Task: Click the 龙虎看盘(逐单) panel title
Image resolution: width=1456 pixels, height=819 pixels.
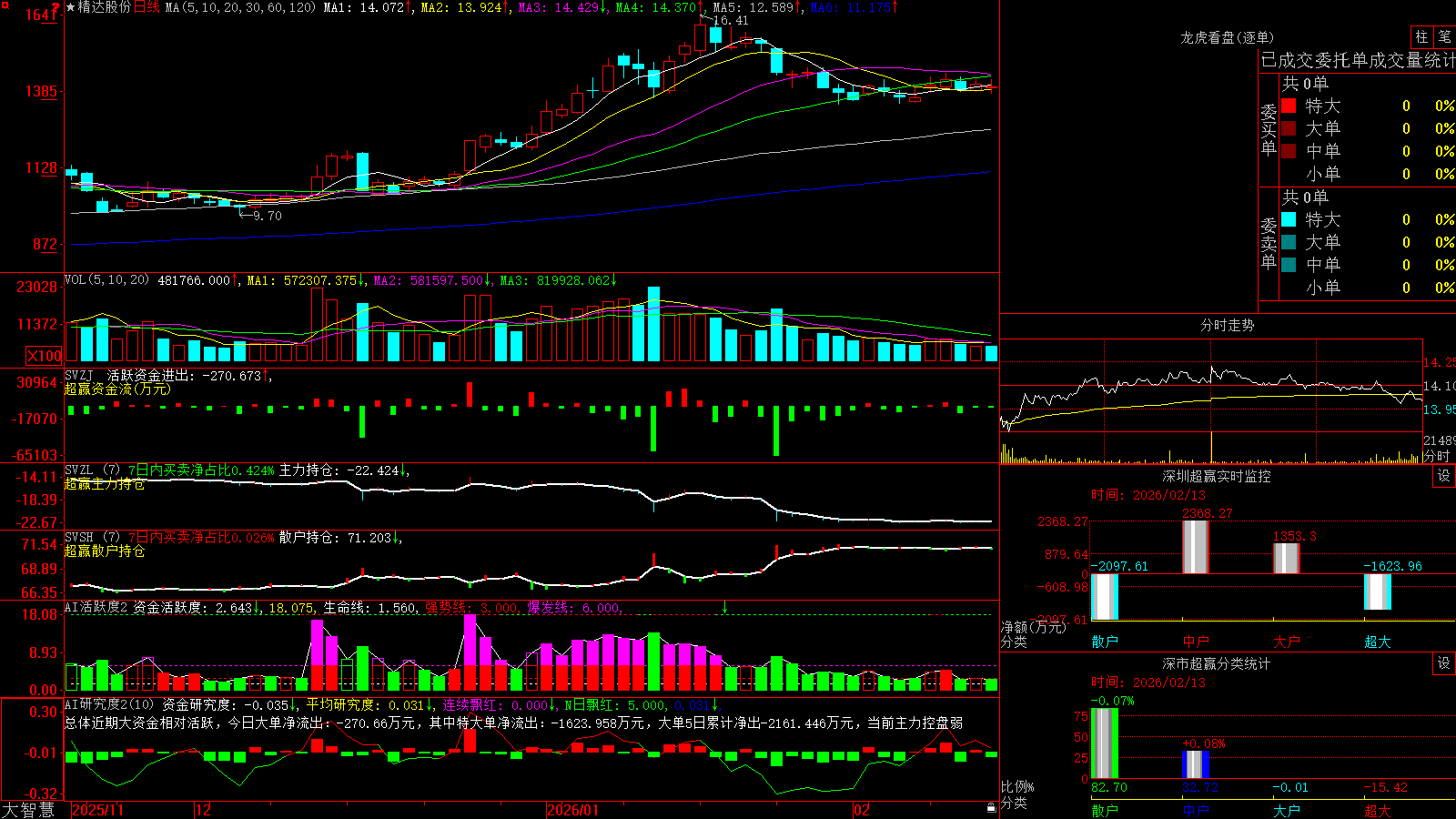Action: [1228, 37]
